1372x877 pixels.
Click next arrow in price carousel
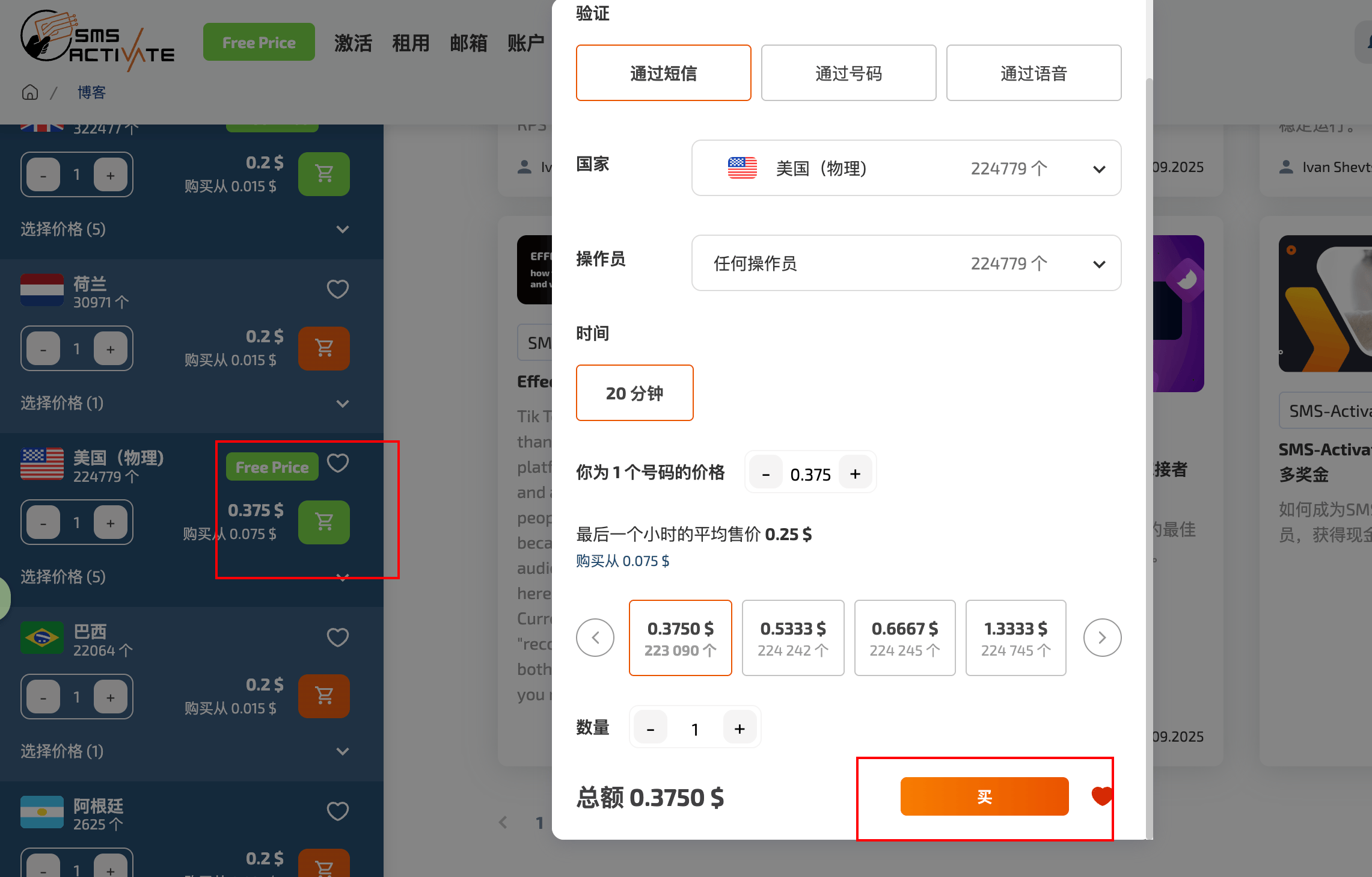tap(1101, 638)
